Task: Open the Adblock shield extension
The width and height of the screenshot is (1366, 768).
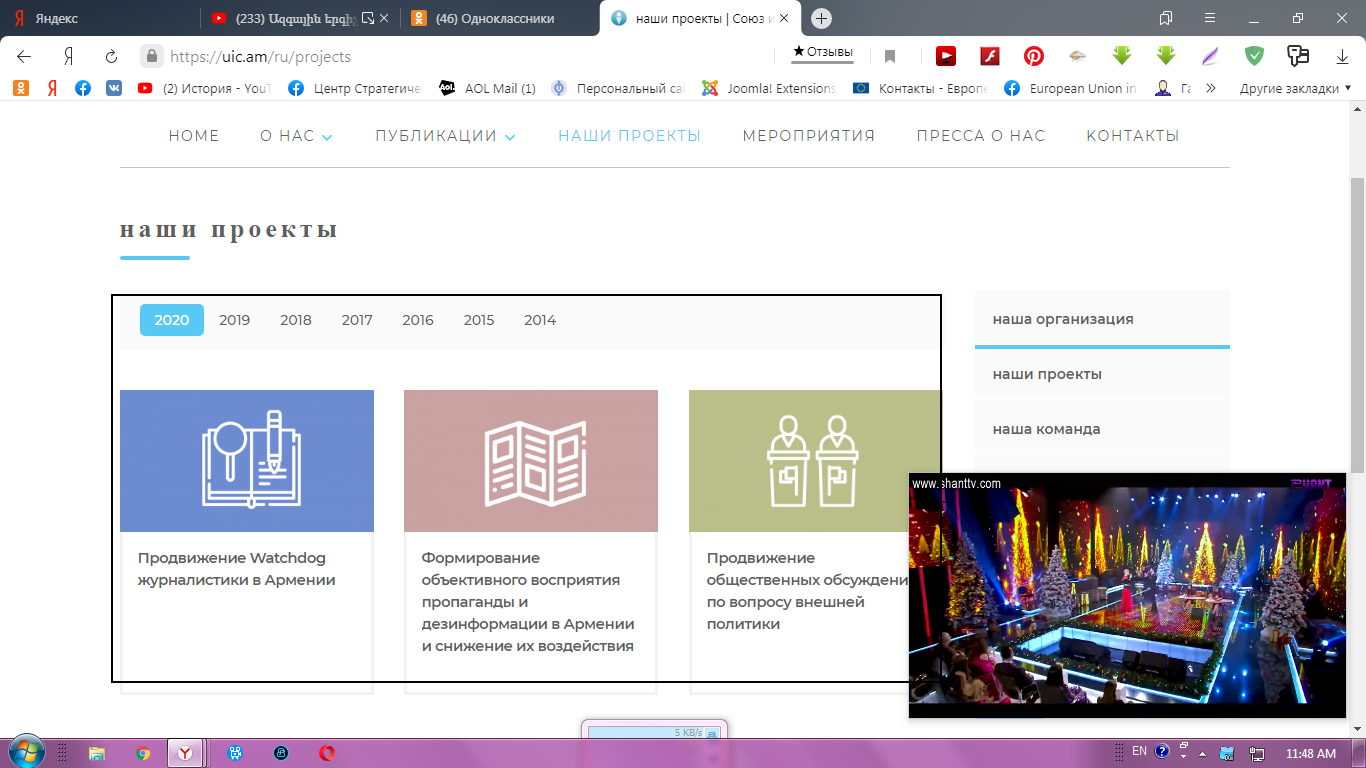Action: pyautogui.click(x=1254, y=56)
